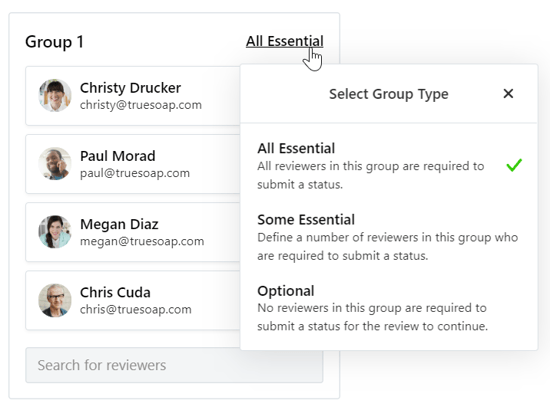Click the Some Essential description text
Image resolution: width=550 pixels, height=410 pixels.
pyautogui.click(x=388, y=247)
